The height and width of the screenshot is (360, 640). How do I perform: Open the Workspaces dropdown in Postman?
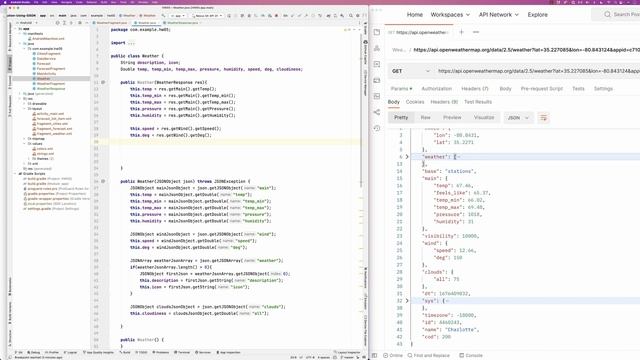pos(450,15)
